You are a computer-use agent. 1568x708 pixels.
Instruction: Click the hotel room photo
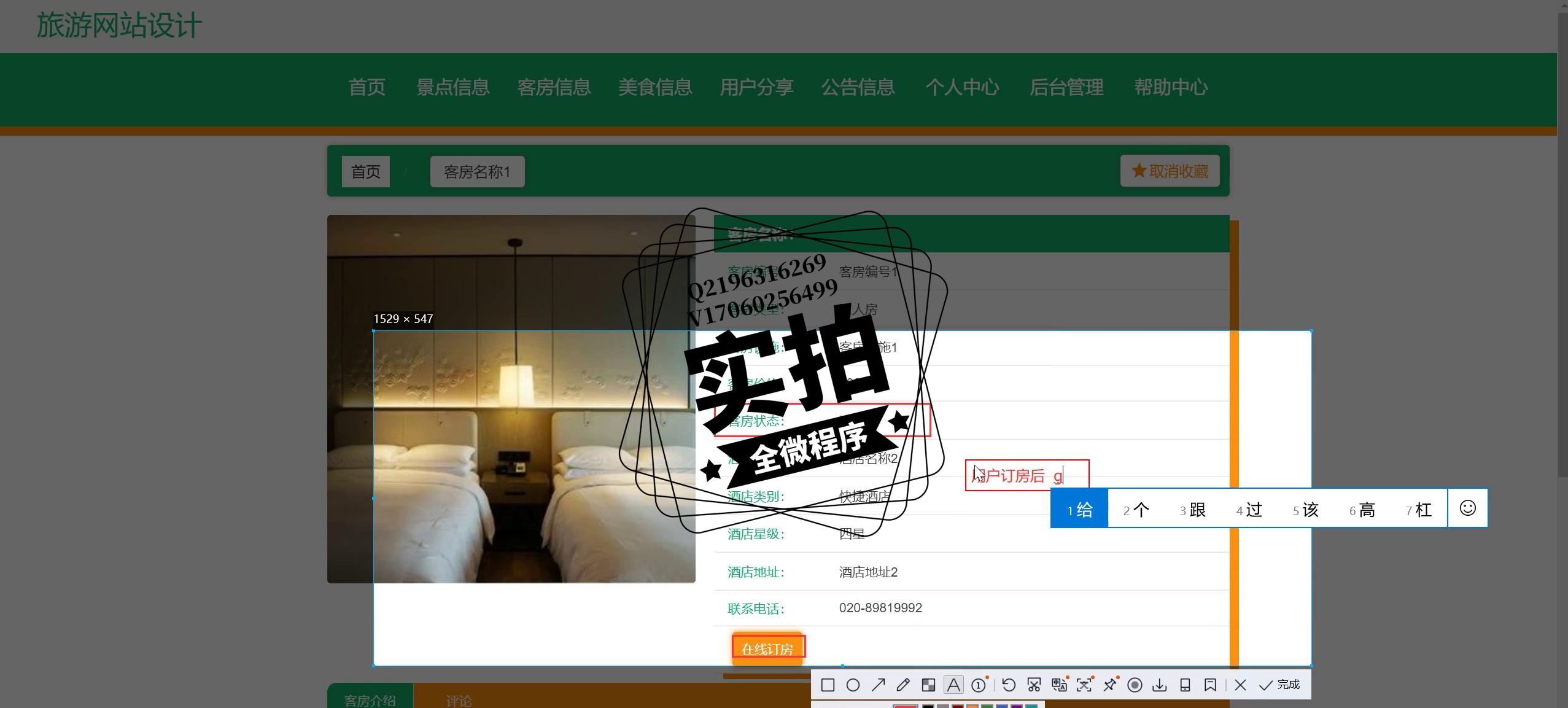click(511, 399)
